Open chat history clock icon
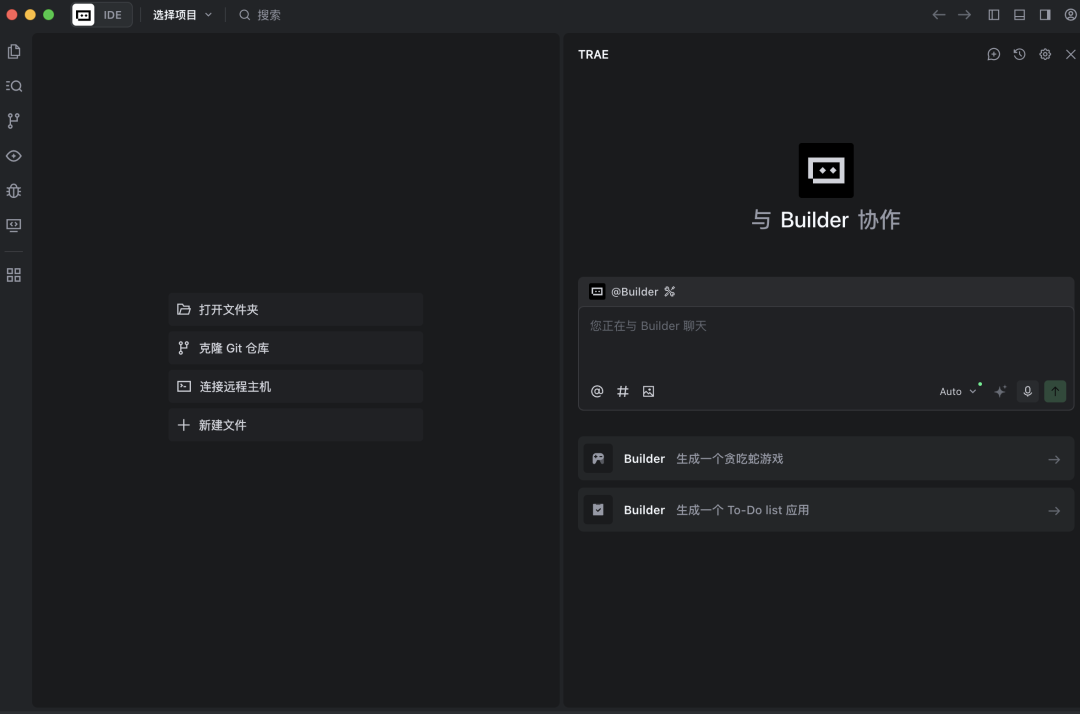Image resolution: width=1080 pixels, height=714 pixels. (x=1019, y=55)
